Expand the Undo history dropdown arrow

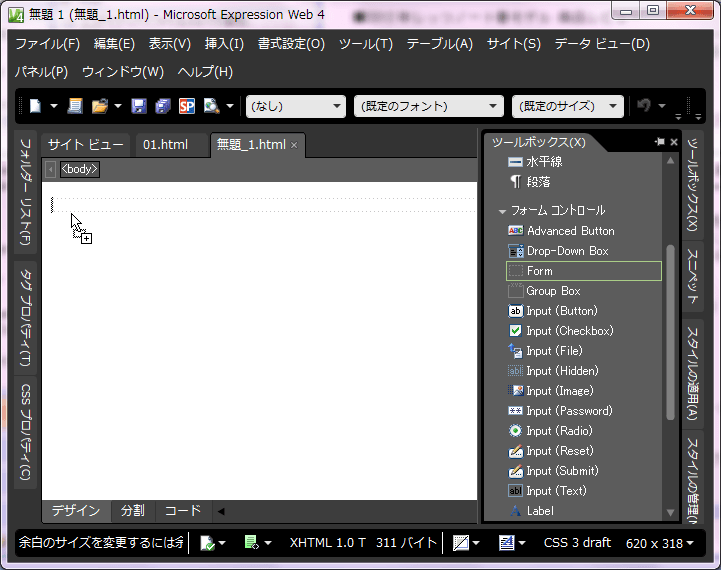point(662,106)
